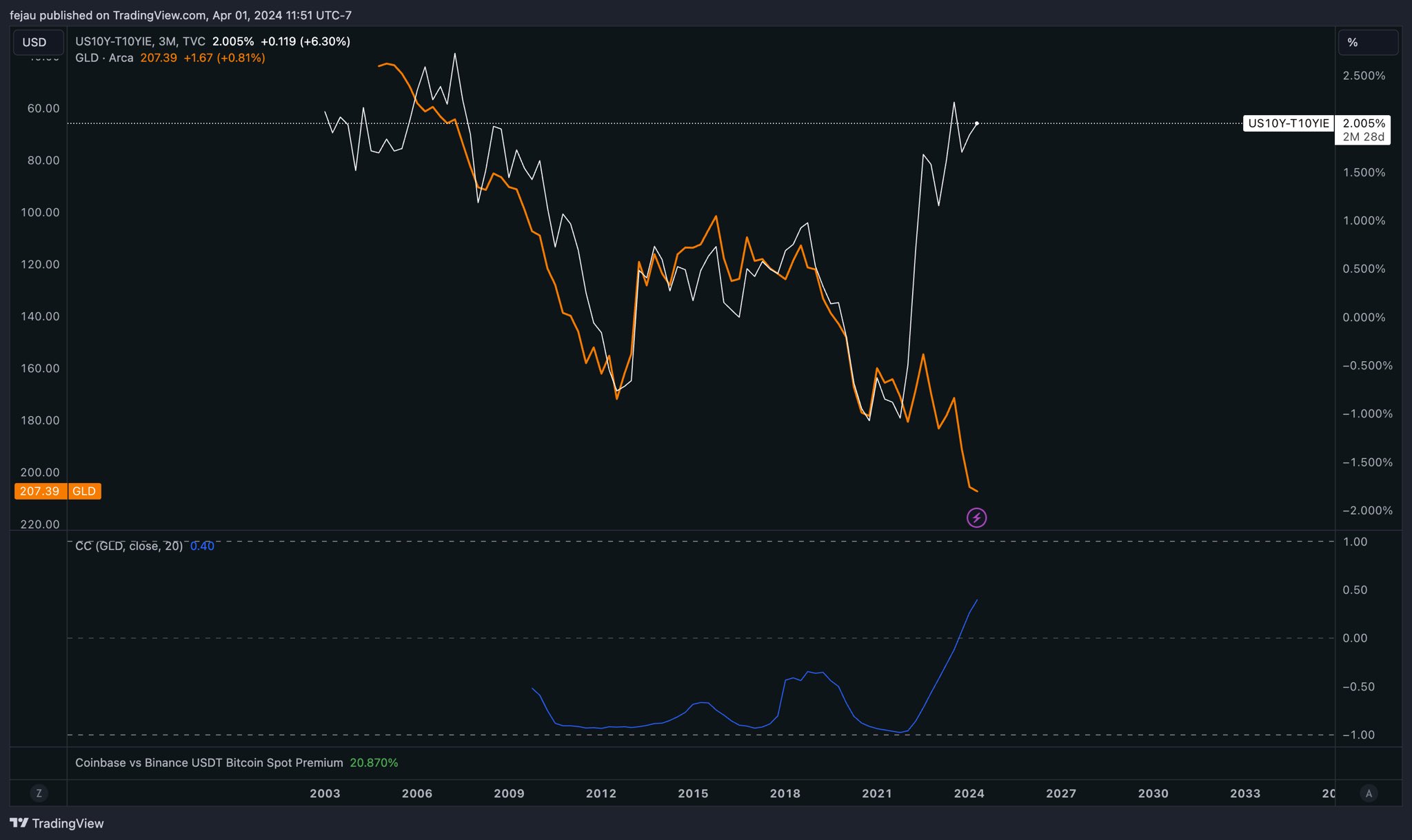
Task: Click the fejau published on TradingView.com header
Action: click(x=181, y=15)
